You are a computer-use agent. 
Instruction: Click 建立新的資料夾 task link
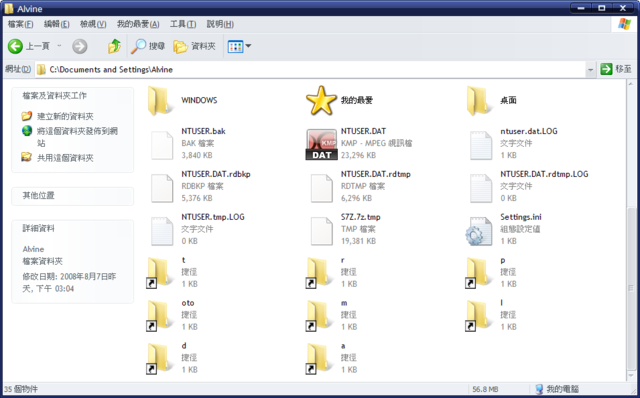tap(65, 116)
